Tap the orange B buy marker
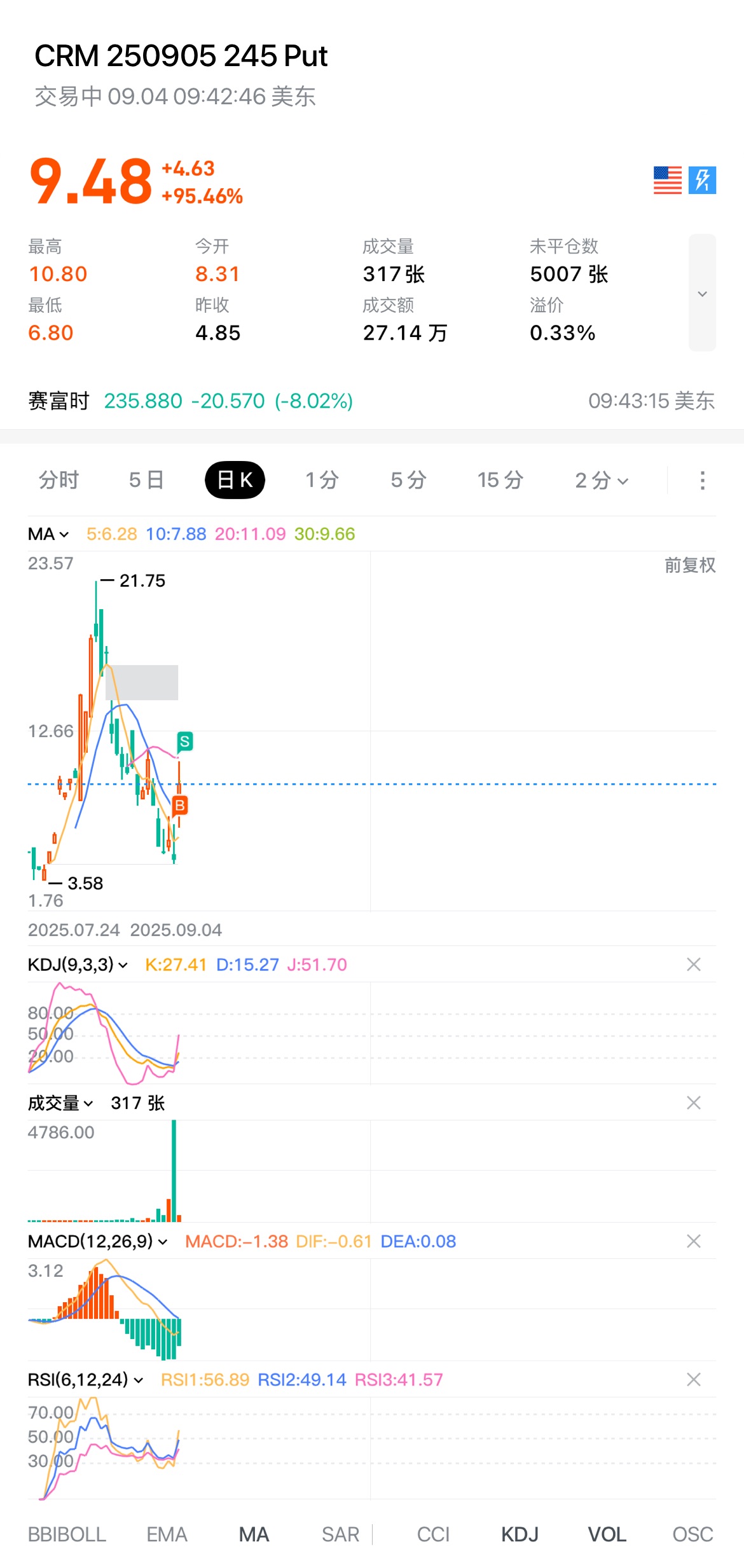Image resolution: width=744 pixels, height=1568 pixels. click(x=180, y=806)
